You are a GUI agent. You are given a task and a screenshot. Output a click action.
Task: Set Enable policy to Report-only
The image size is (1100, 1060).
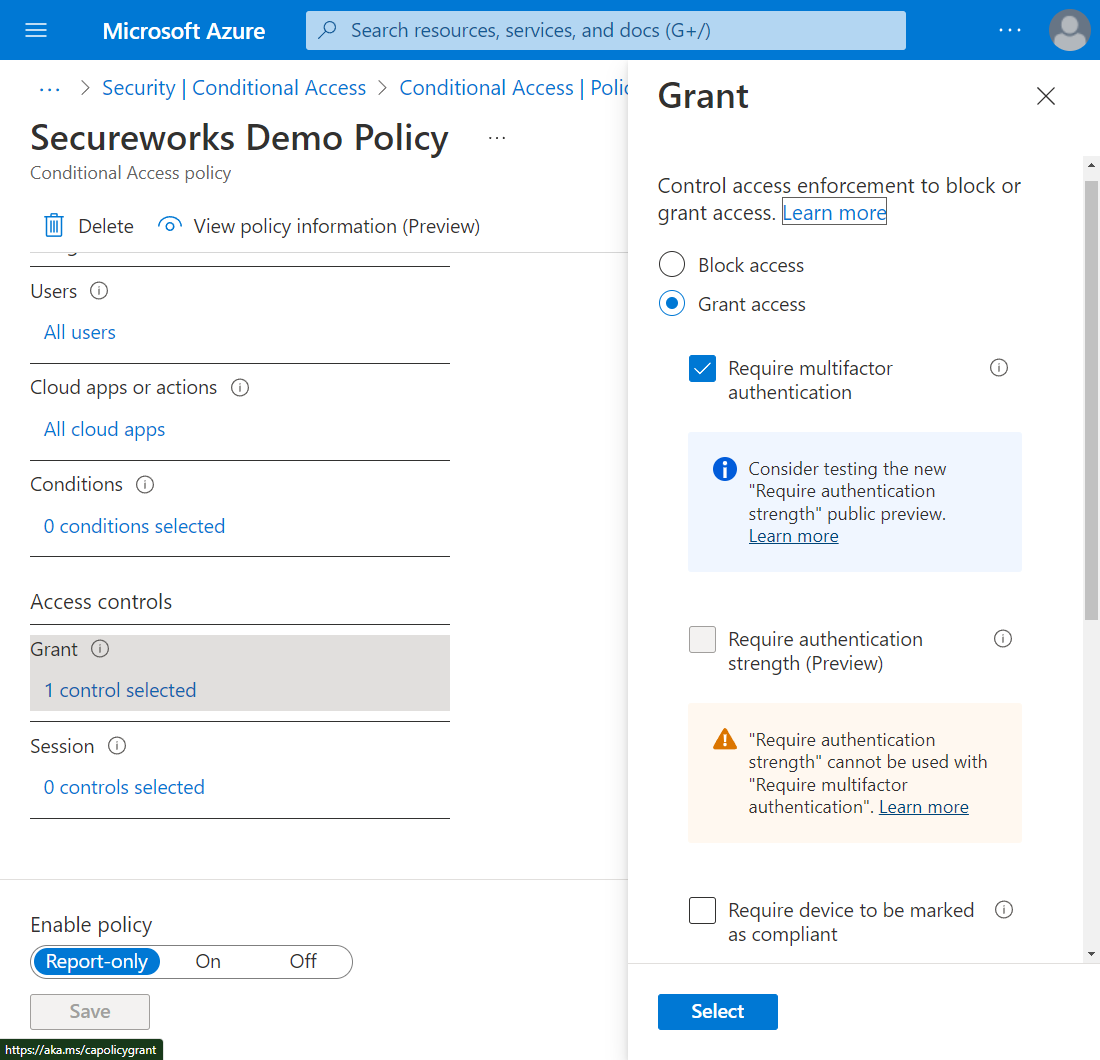click(x=97, y=961)
